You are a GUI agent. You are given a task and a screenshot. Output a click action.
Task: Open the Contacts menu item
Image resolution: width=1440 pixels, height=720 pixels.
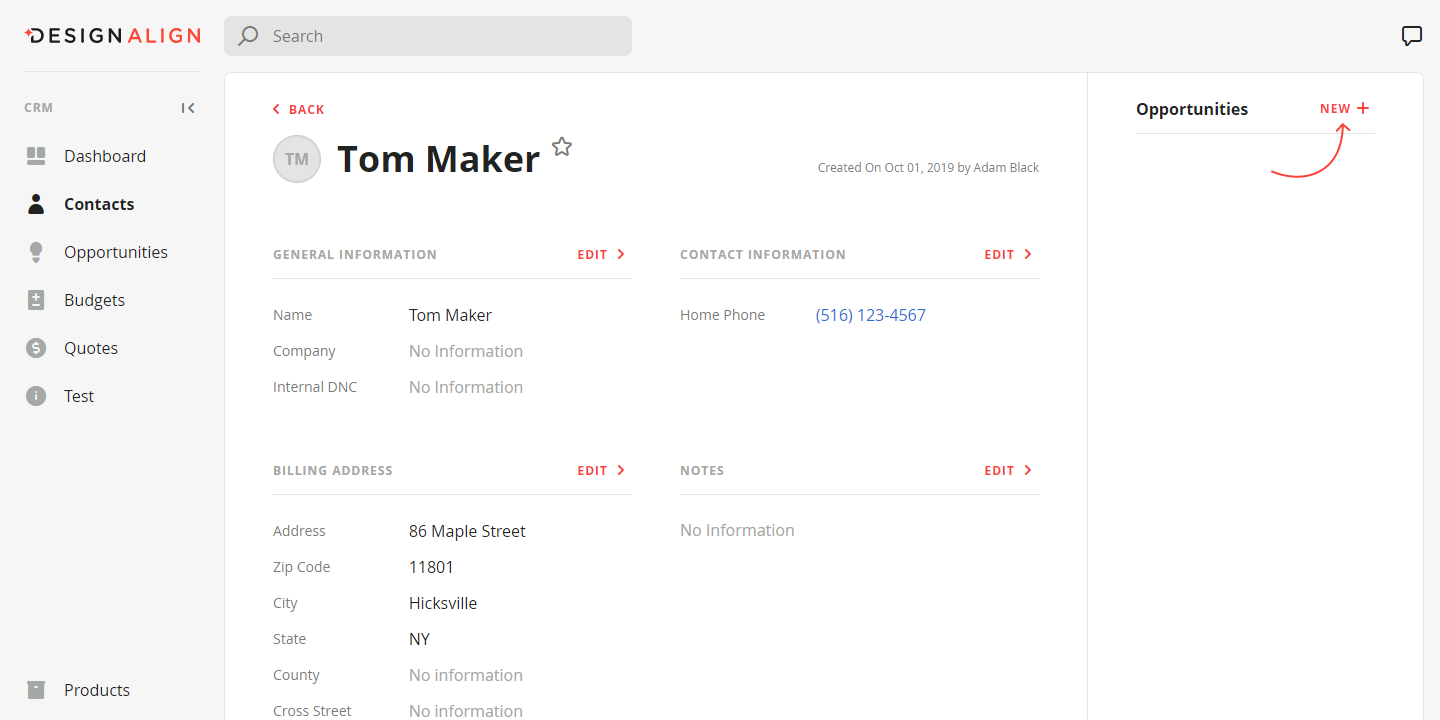pyautogui.click(x=99, y=204)
